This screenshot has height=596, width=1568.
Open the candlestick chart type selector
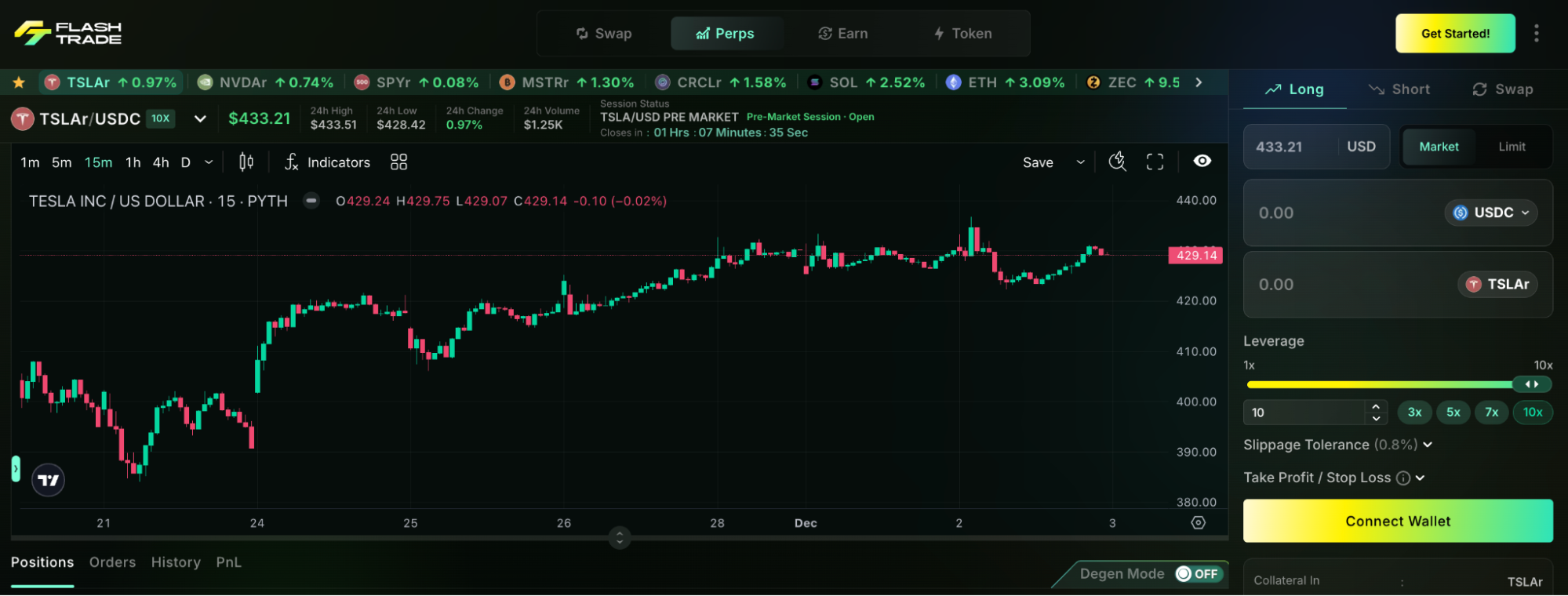pyautogui.click(x=246, y=162)
